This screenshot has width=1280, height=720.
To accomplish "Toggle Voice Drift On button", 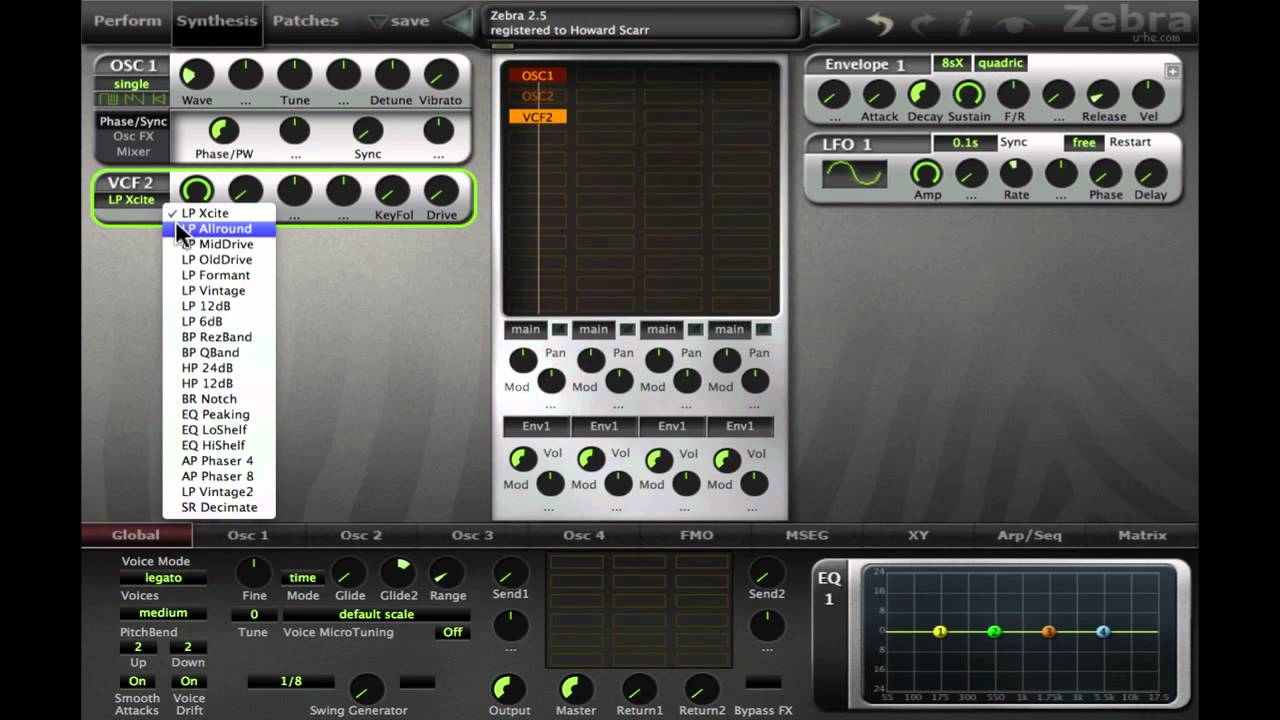I will (x=188, y=682).
